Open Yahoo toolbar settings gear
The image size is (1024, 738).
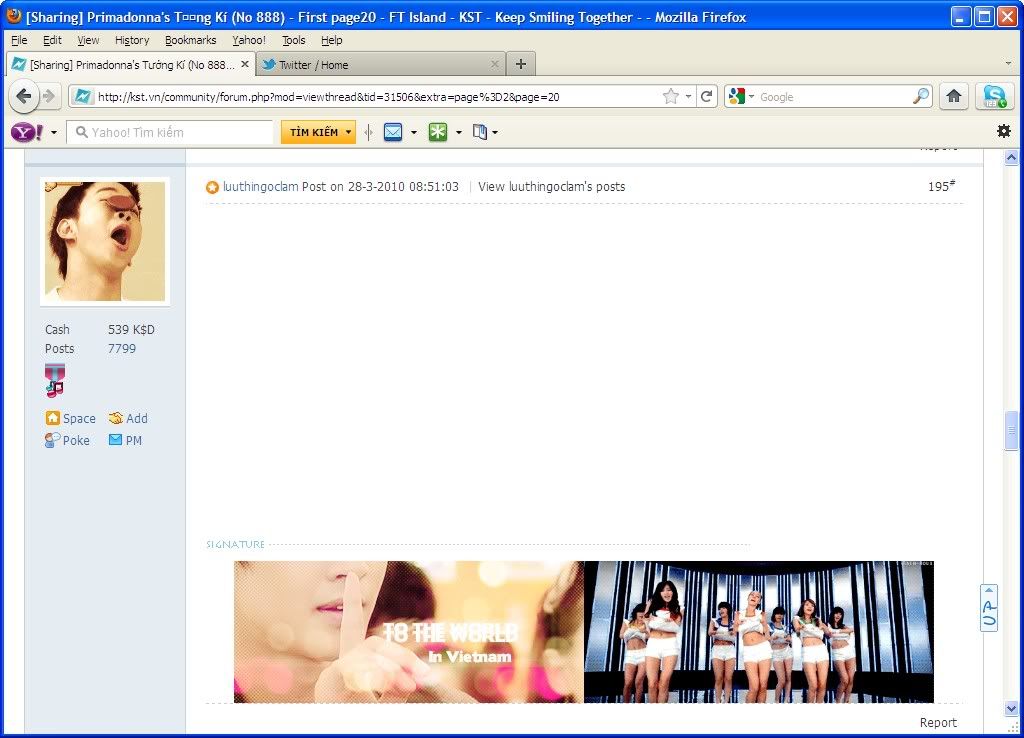(1004, 131)
